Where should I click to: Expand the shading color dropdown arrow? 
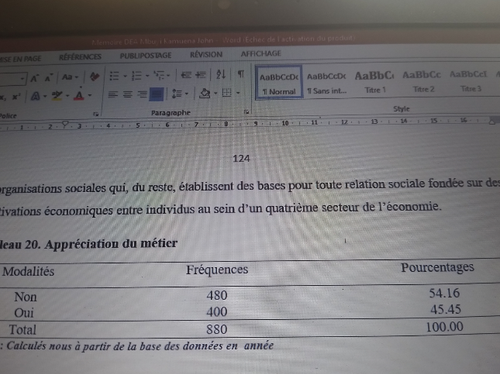215,93
